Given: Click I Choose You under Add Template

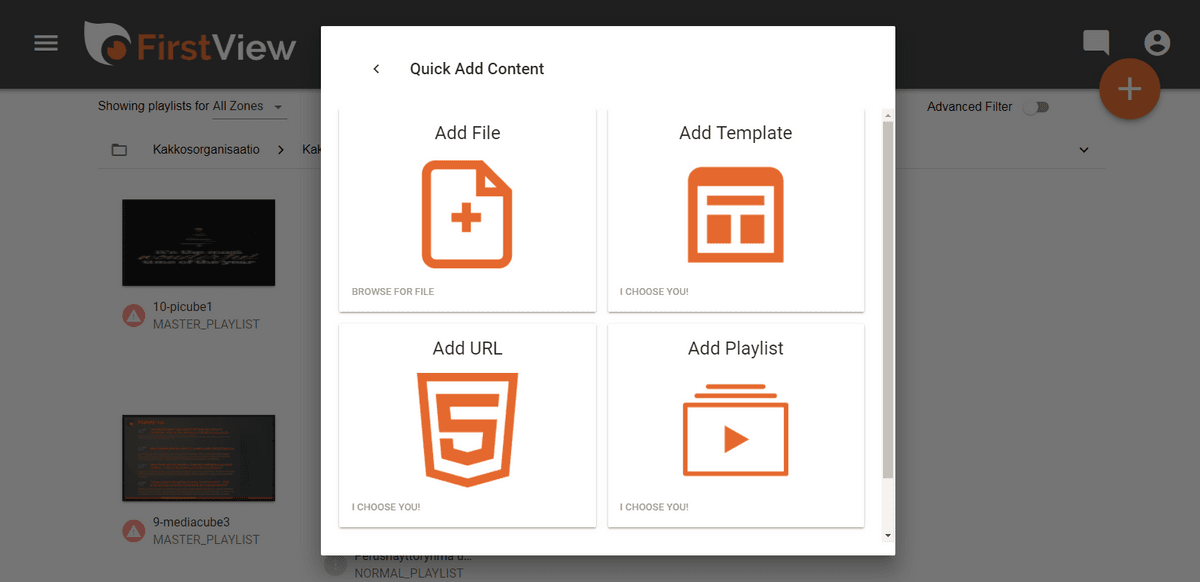Looking at the screenshot, I should tap(654, 292).
